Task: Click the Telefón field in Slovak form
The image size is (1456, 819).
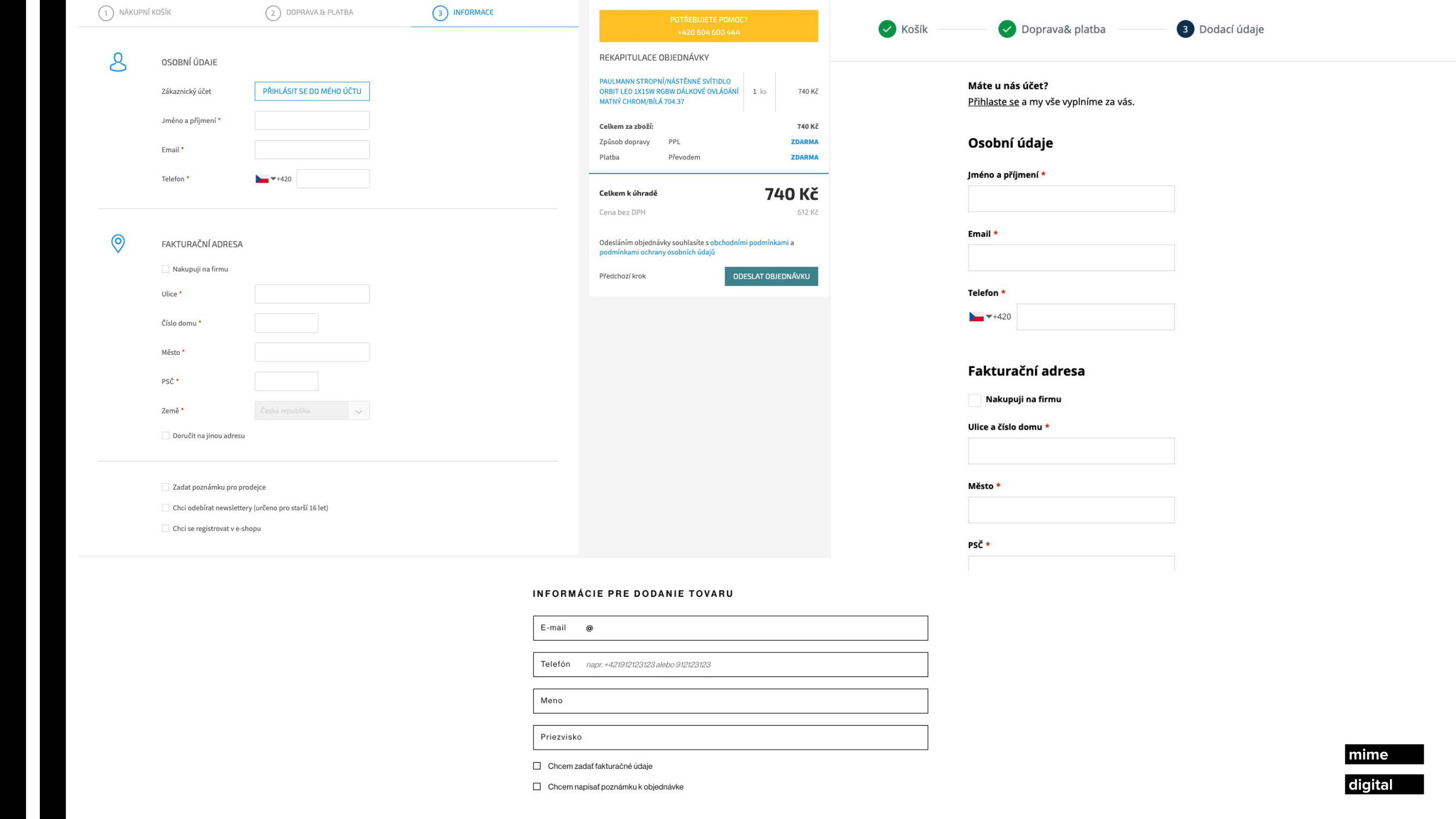Action: 730,664
